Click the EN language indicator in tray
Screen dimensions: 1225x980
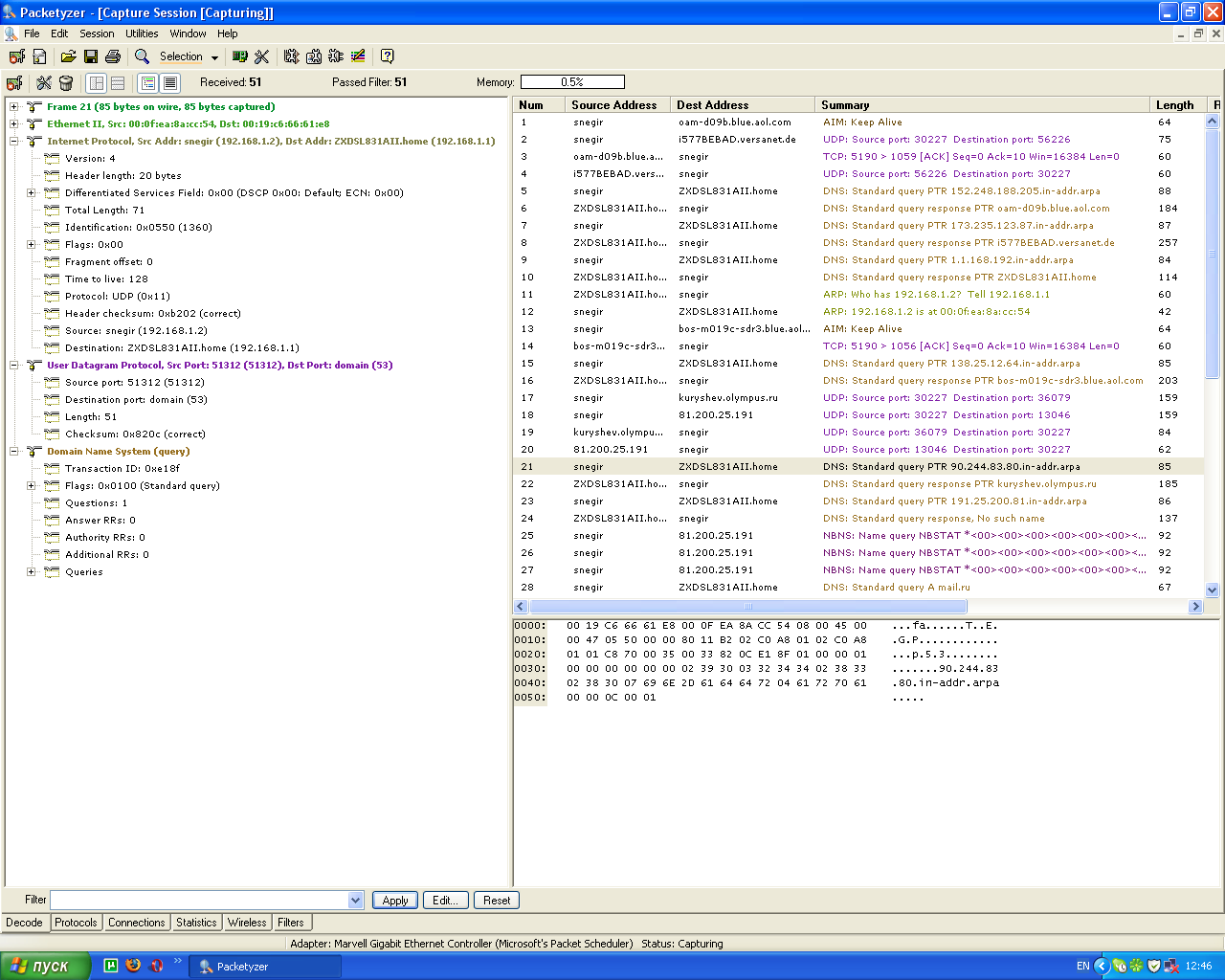pyautogui.click(x=1083, y=967)
